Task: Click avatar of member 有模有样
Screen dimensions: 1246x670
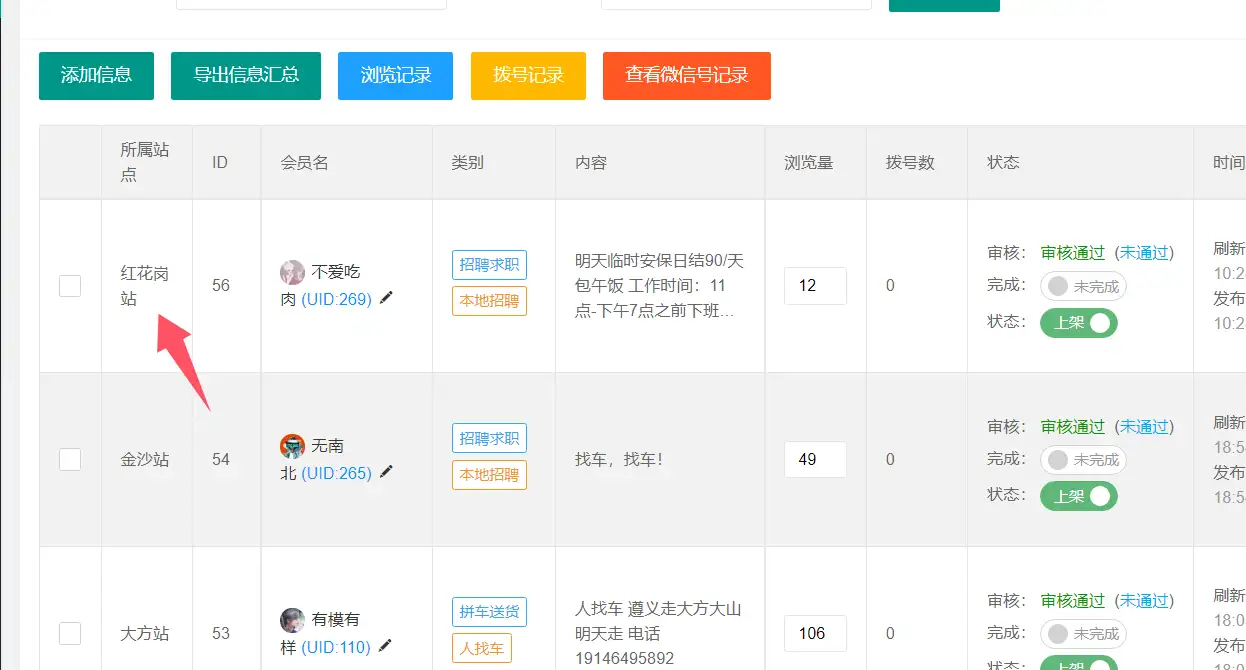Action: point(292,620)
